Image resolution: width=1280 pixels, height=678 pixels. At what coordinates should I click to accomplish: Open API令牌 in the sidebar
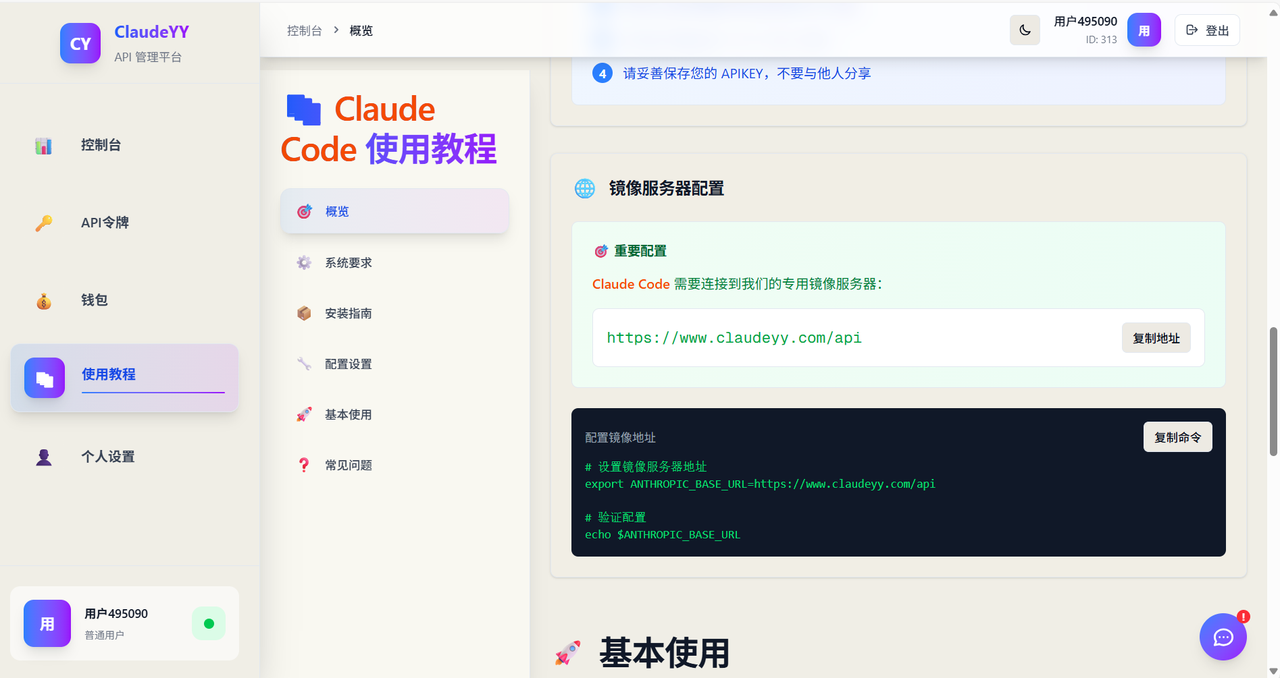tap(125, 222)
